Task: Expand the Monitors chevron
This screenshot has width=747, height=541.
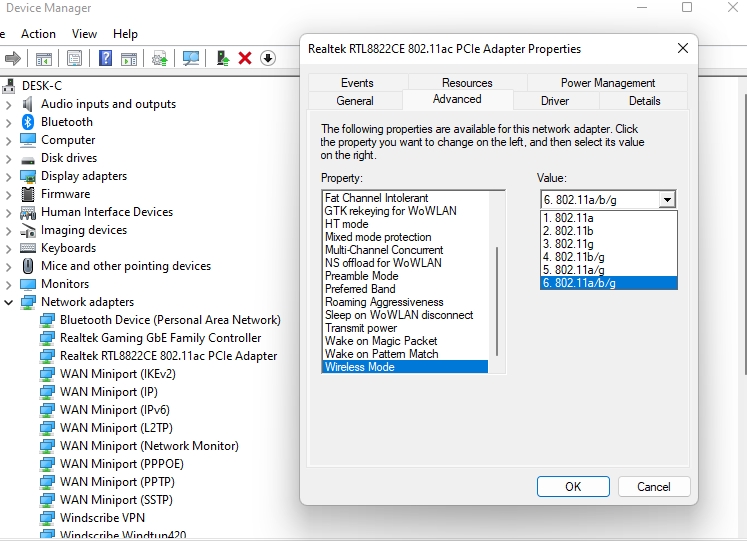Action: pyautogui.click(x=8, y=285)
